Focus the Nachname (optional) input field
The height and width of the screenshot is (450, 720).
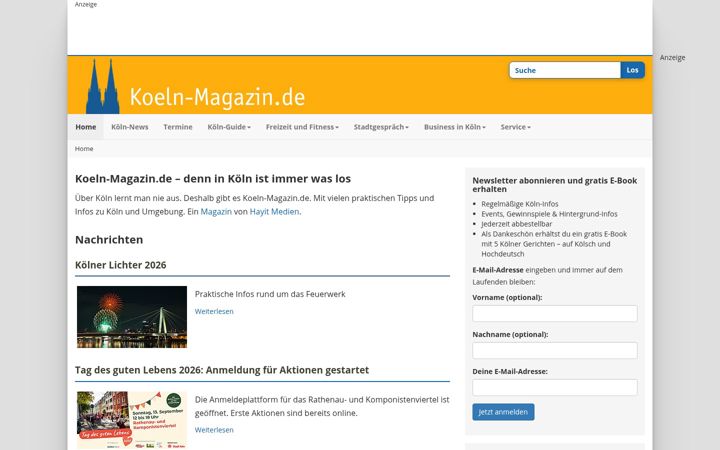click(x=555, y=350)
